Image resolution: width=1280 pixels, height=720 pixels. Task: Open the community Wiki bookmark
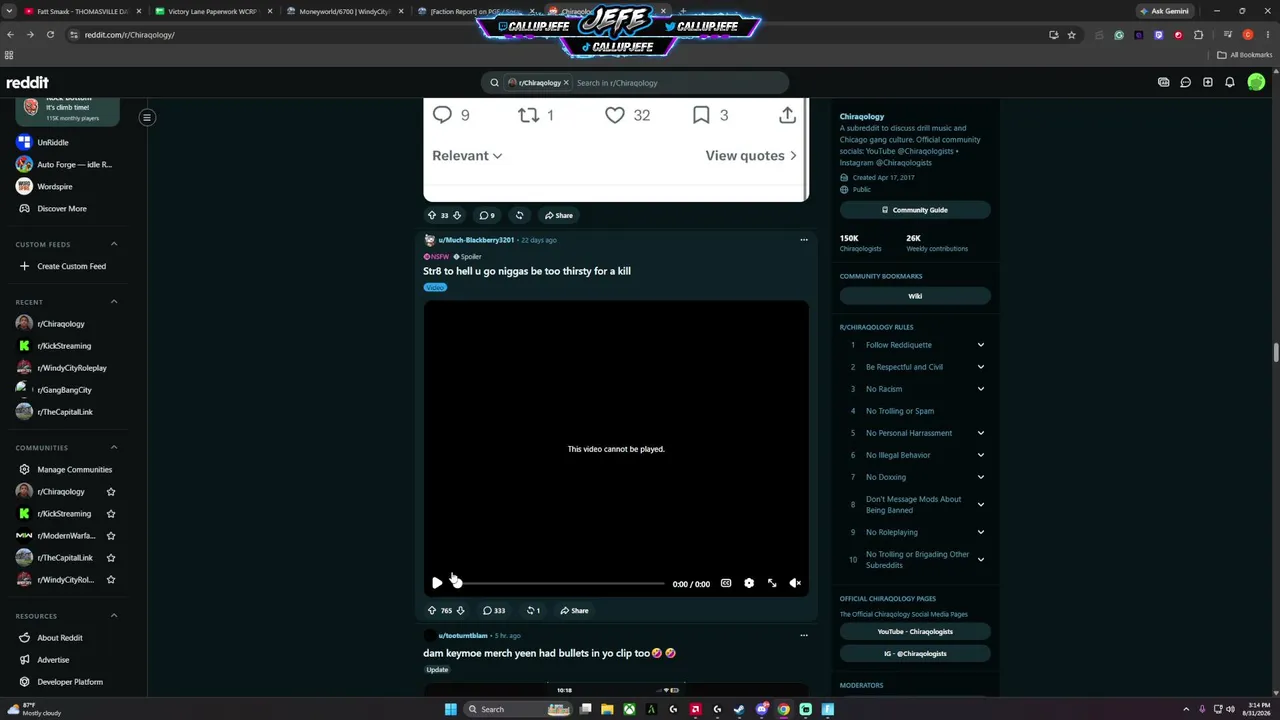(915, 296)
